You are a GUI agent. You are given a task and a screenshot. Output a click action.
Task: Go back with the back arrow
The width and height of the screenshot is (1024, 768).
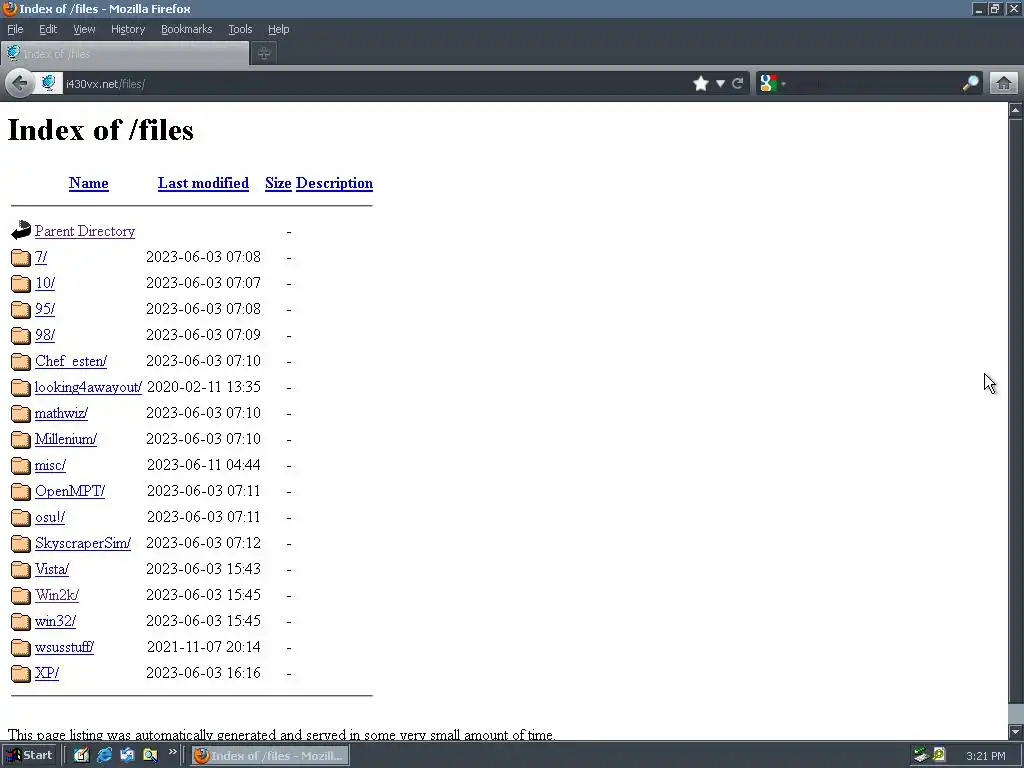pyautogui.click(x=20, y=84)
